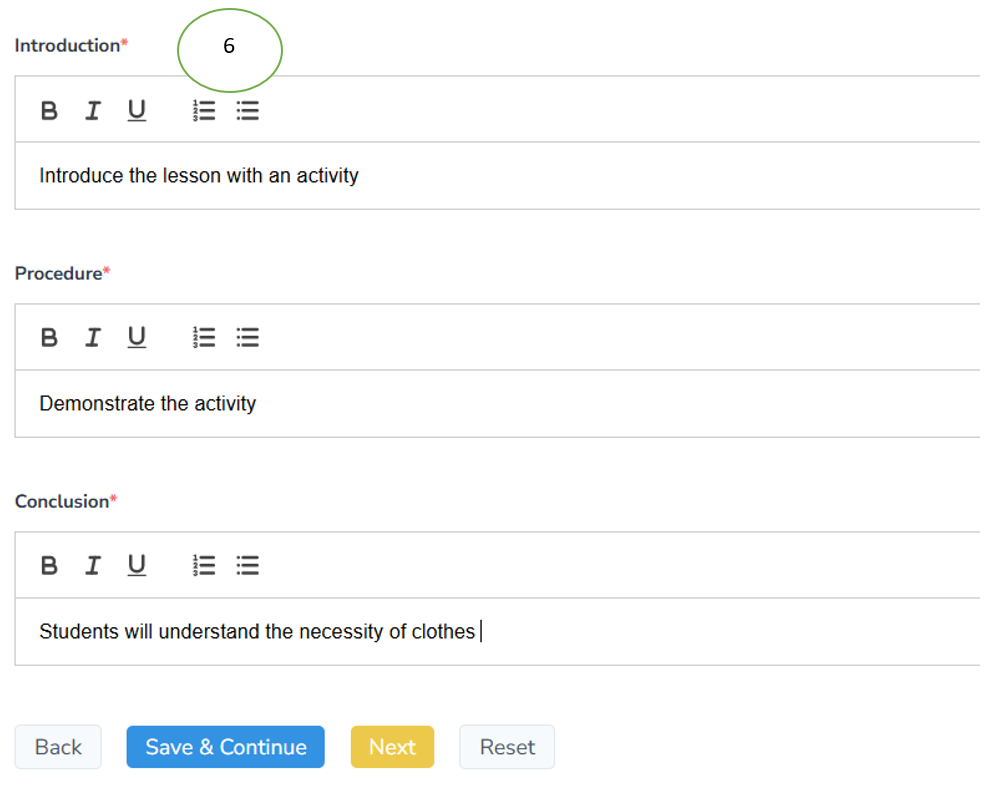The image size is (996, 787).
Task: Select the bullet list icon in Introduction toolbar
Action: (x=247, y=110)
